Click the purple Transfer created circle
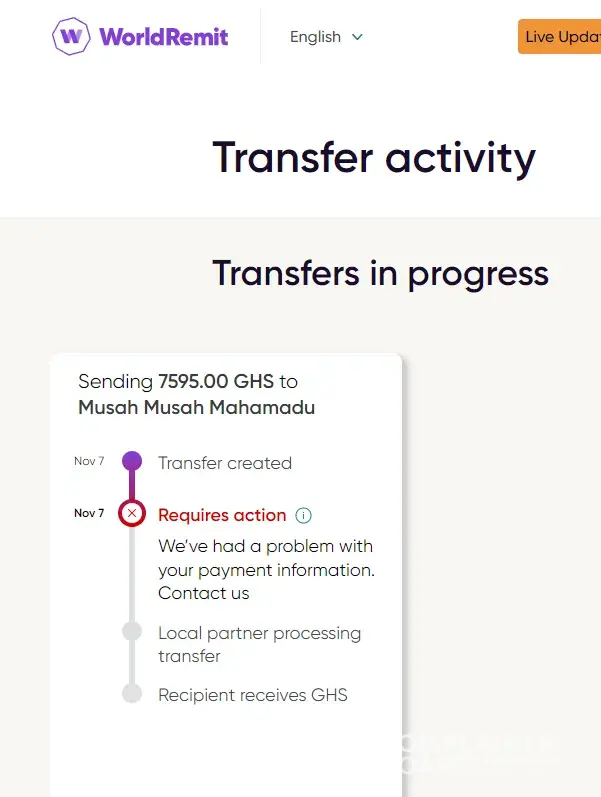The width and height of the screenshot is (601, 797). pos(132,462)
